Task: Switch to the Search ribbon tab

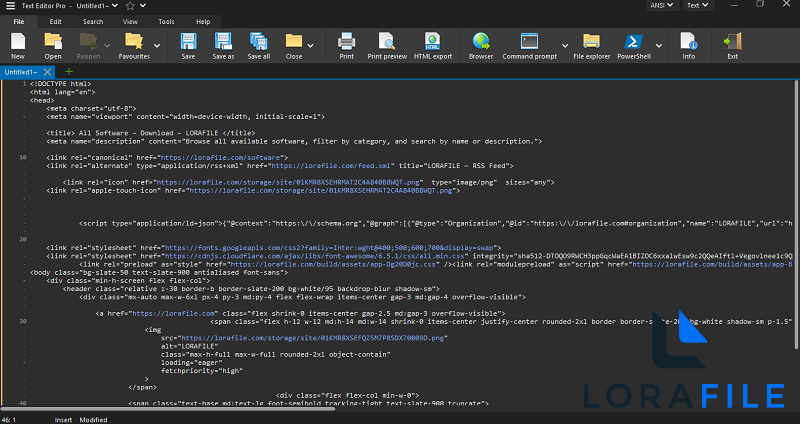Action: [93, 21]
